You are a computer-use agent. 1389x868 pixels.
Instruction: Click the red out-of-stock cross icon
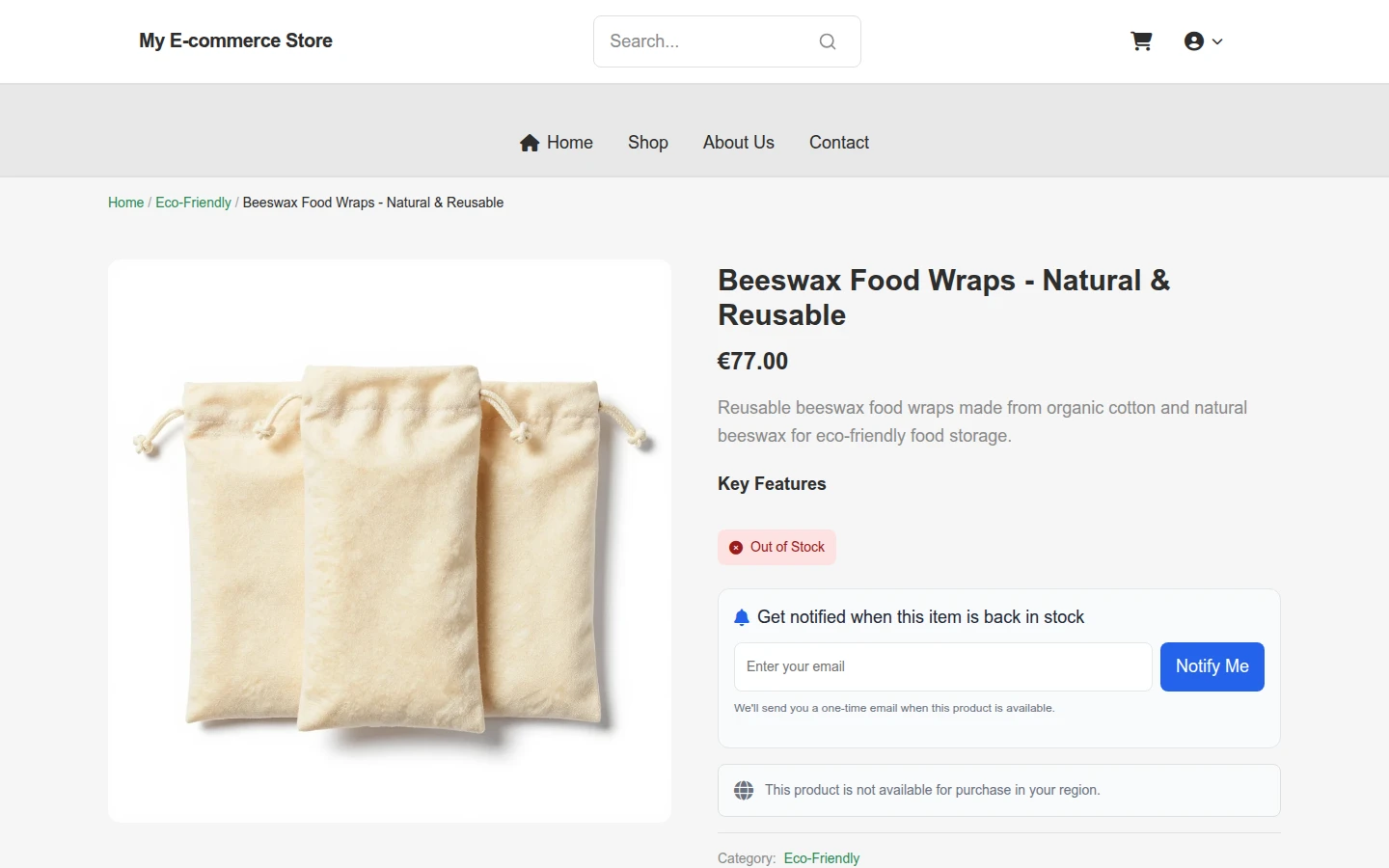736,548
